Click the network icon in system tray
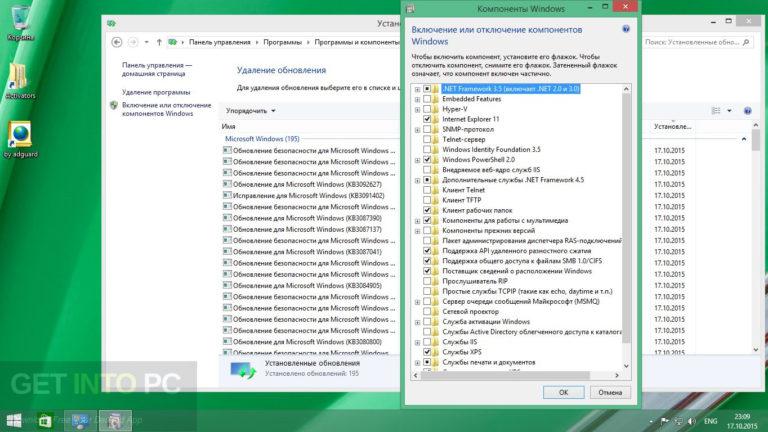The image size is (768, 432). click(x=678, y=421)
